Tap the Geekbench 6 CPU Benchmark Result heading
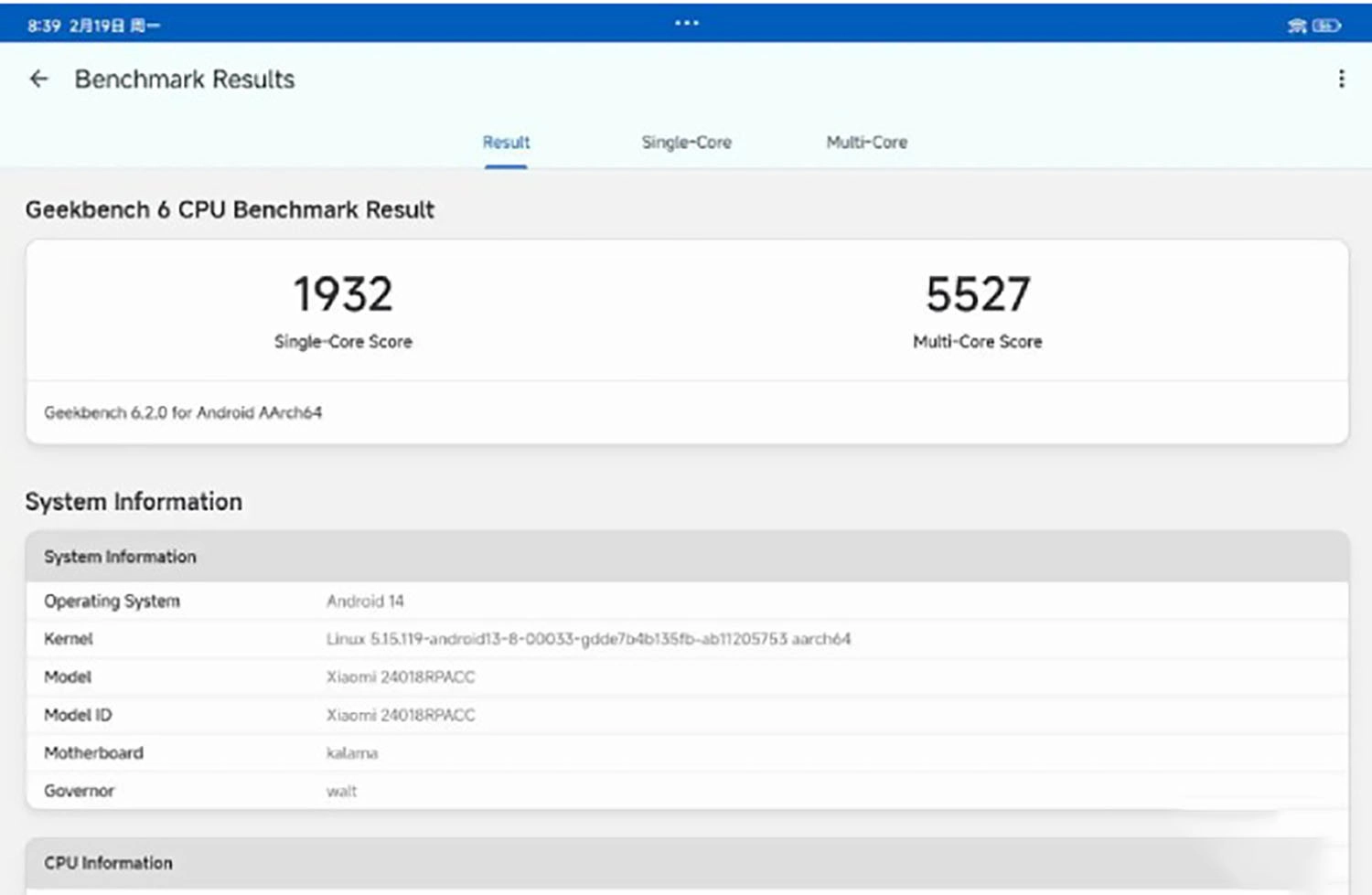This screenshot has width=1372, height=895. [230, 210]
